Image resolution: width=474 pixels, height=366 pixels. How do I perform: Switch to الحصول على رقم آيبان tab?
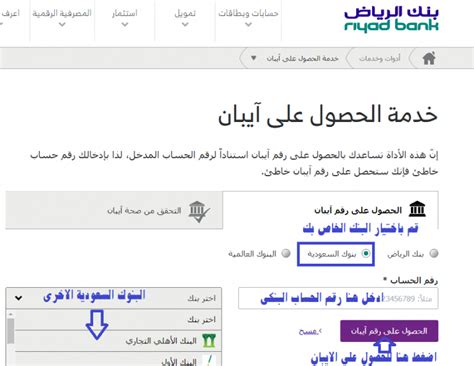pos(330,210)
